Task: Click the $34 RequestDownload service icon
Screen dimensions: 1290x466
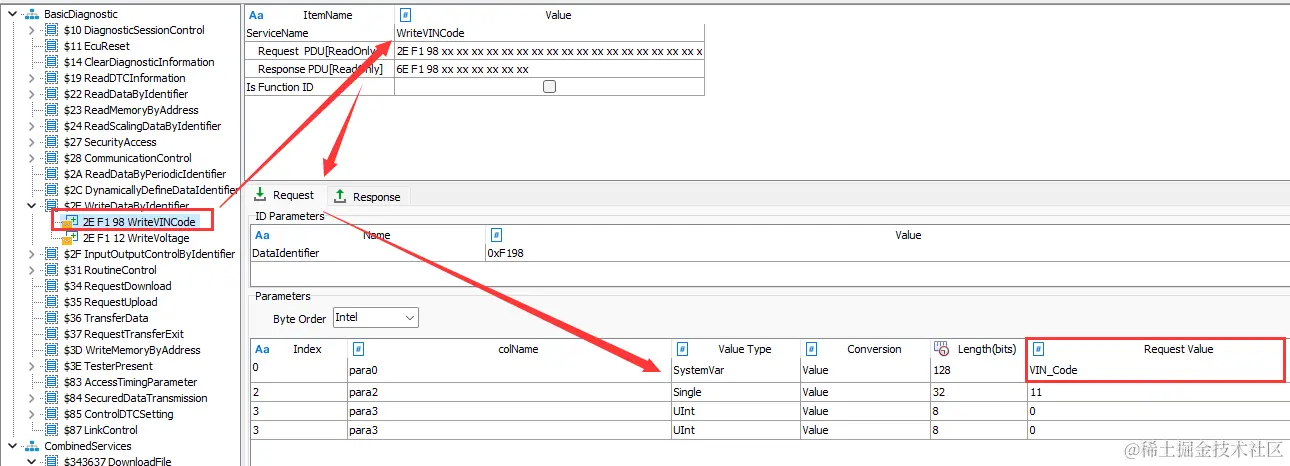Action: 52,286
